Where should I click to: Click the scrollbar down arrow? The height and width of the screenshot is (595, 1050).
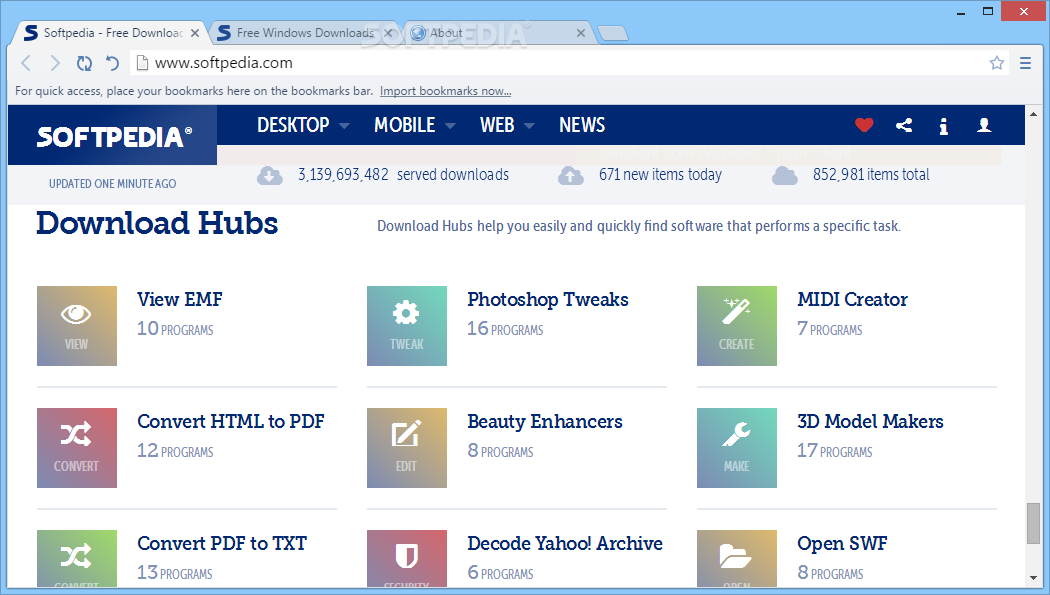[1033, 578]
